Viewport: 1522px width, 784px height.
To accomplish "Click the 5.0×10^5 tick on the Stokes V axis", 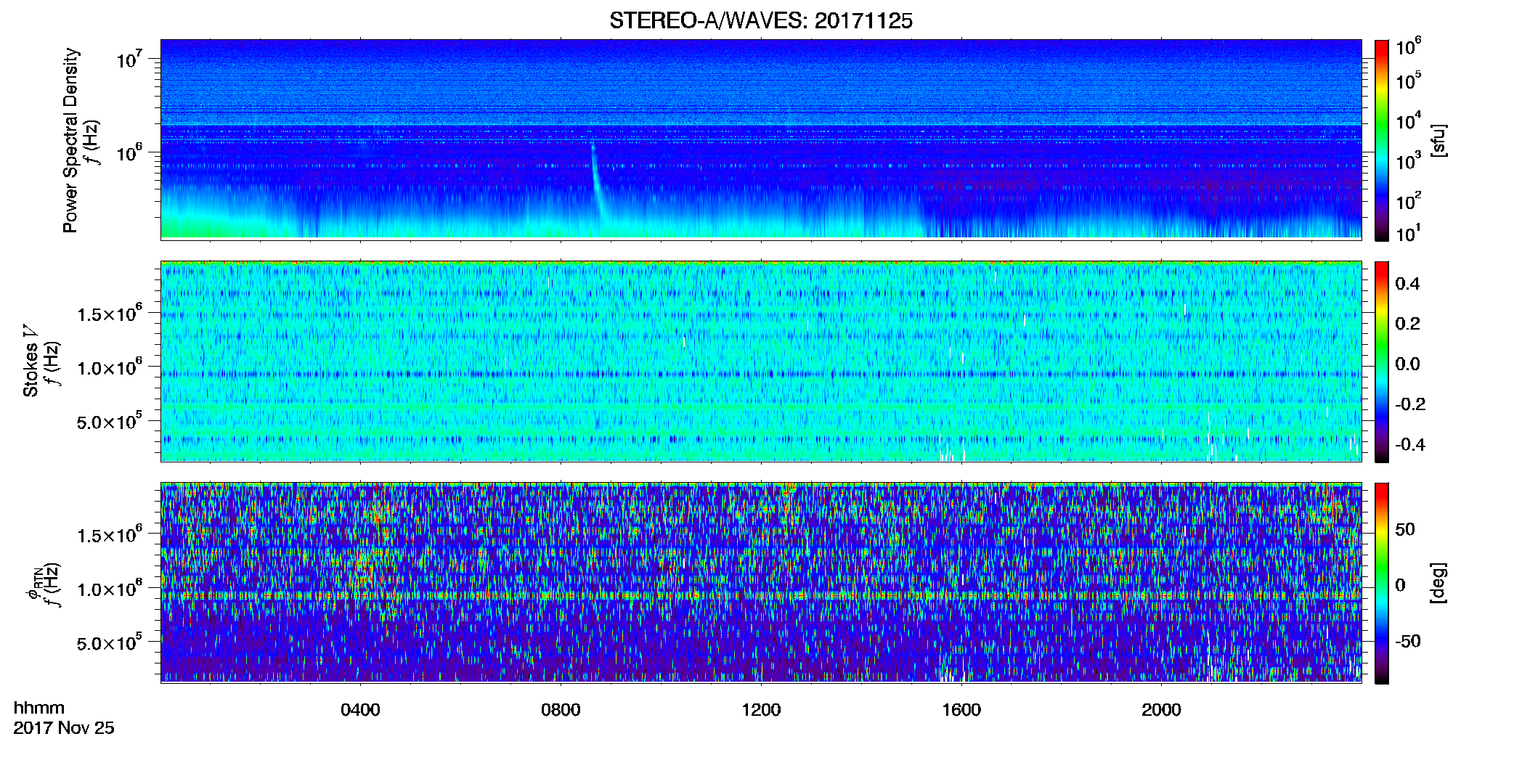I will [x=110, y=421].
